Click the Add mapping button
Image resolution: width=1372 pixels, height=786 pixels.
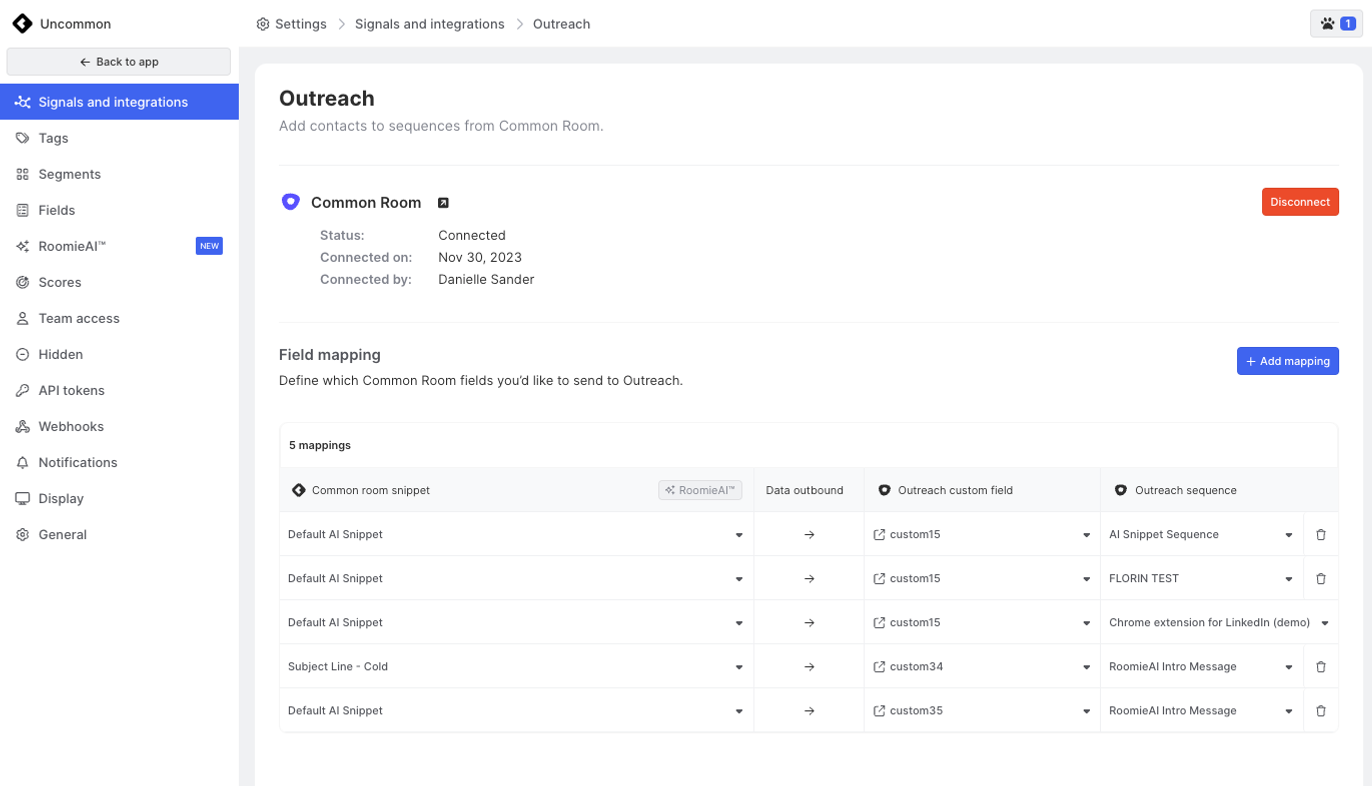coord(1287,361)
